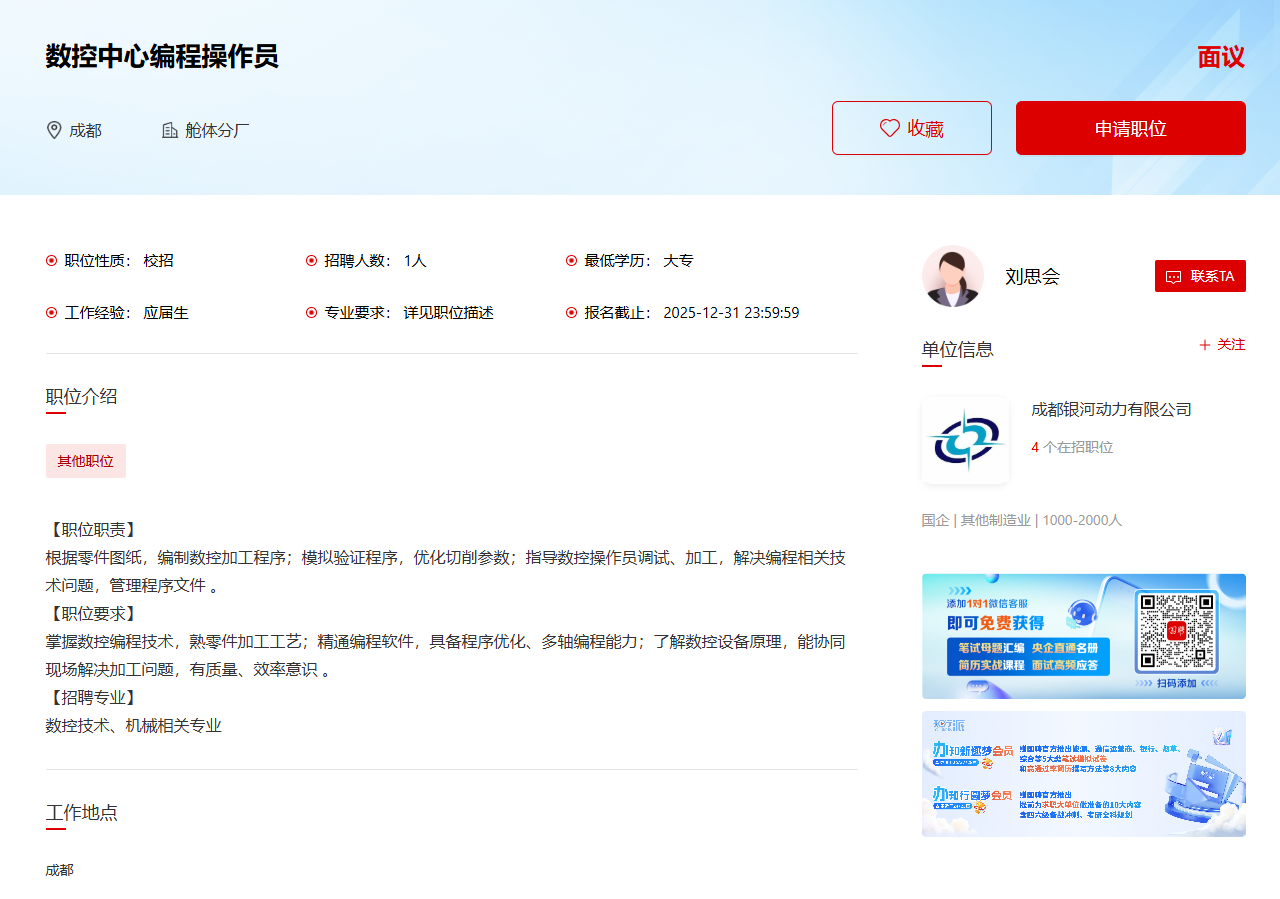This screenshot has width=1280, height=899.
Task: Open the 成都银河动力有限公司 company logo
Action: coord(965,440)
